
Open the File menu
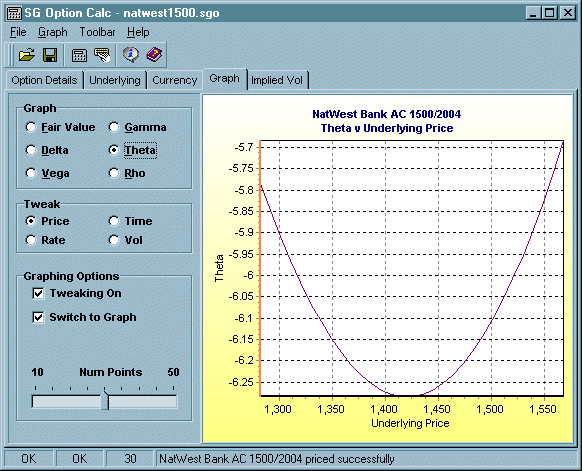pyautogui.click(x=18, y=32)
